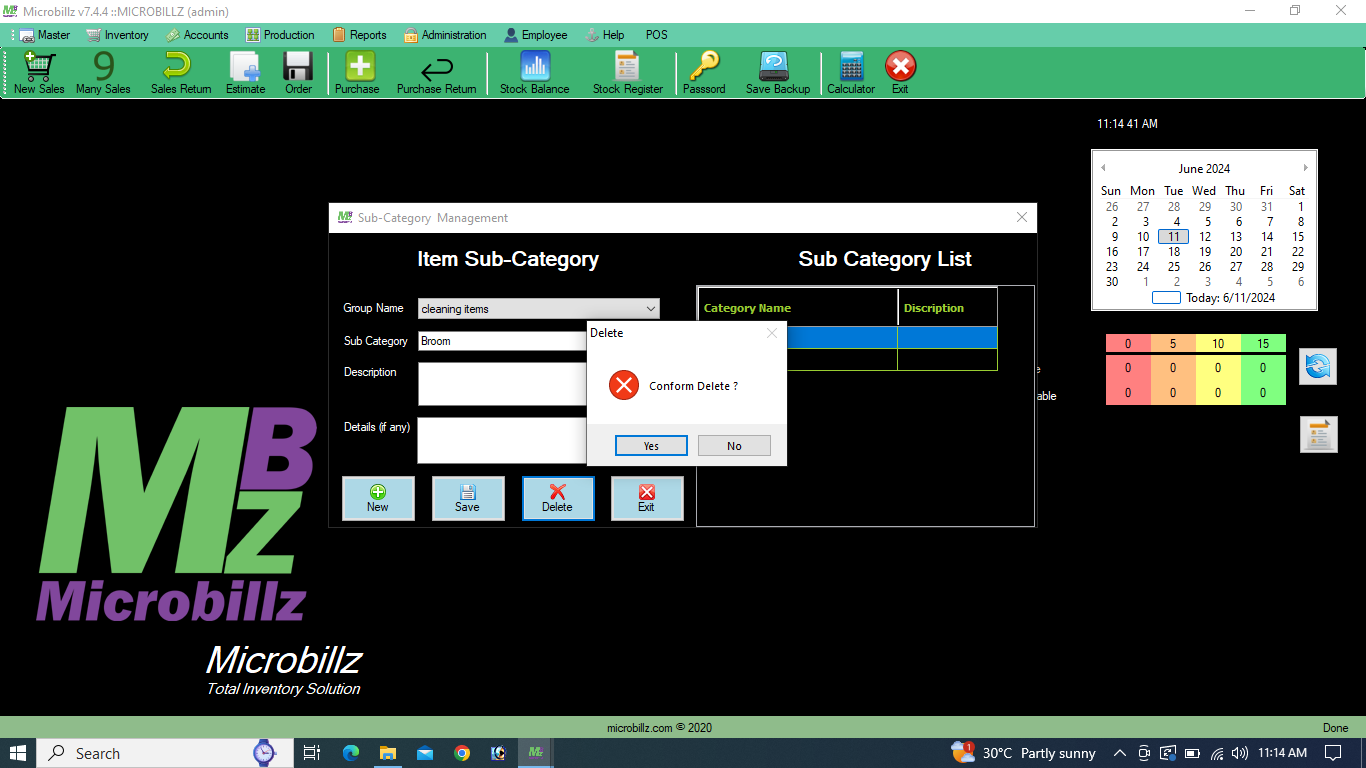Click the Many Sales toolbar icon
This screenshot has width=1366, height=768.
pyautogui.click(x=103, y=73)
